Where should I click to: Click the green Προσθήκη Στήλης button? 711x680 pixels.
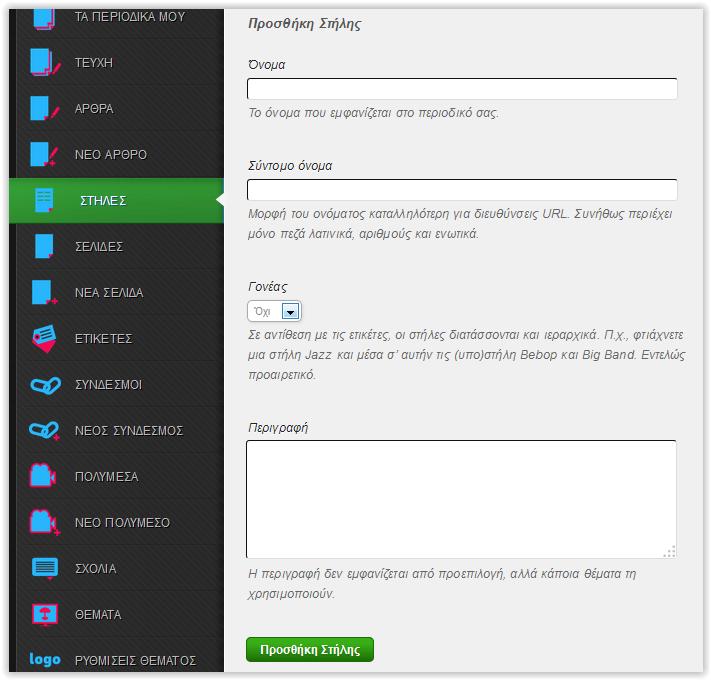click(310, 650)
